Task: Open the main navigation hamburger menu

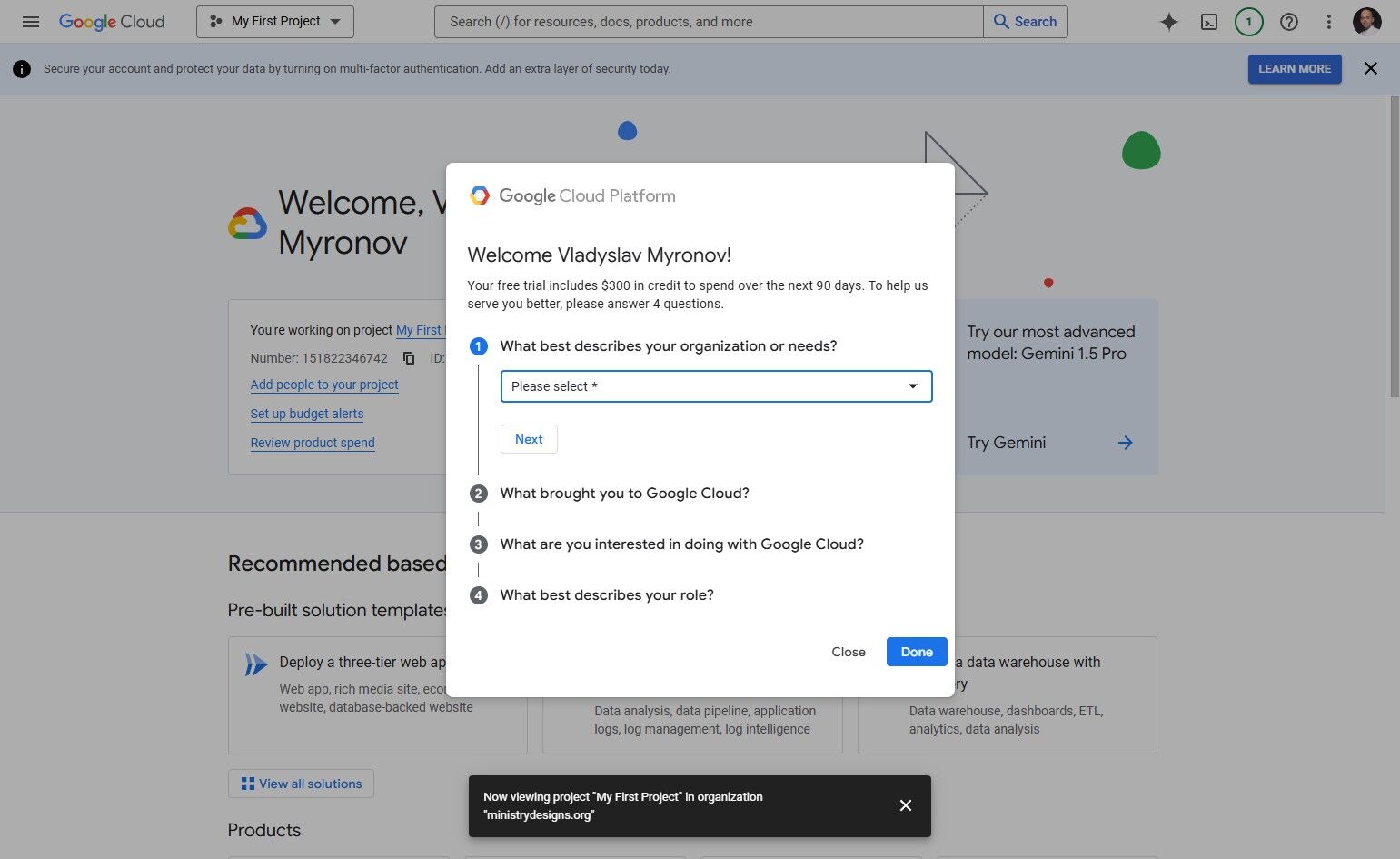Action: 31,22
